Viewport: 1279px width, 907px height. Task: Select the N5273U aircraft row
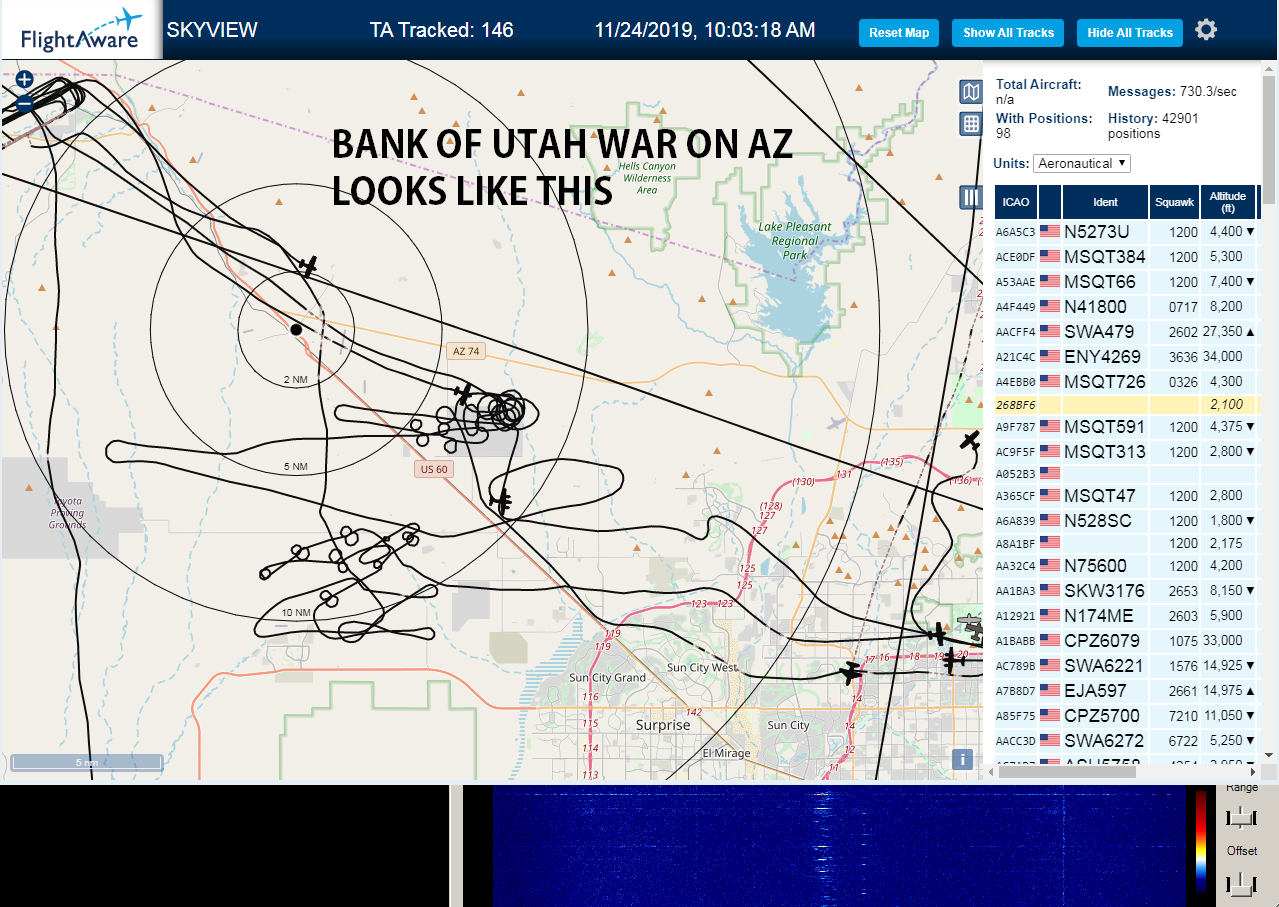pyautogui.click(x=1127, y=232)
